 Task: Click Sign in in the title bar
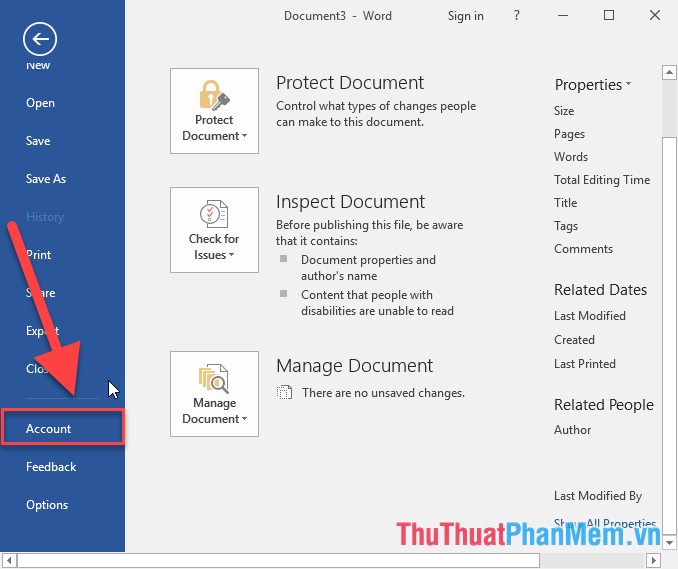click(466, 16)
